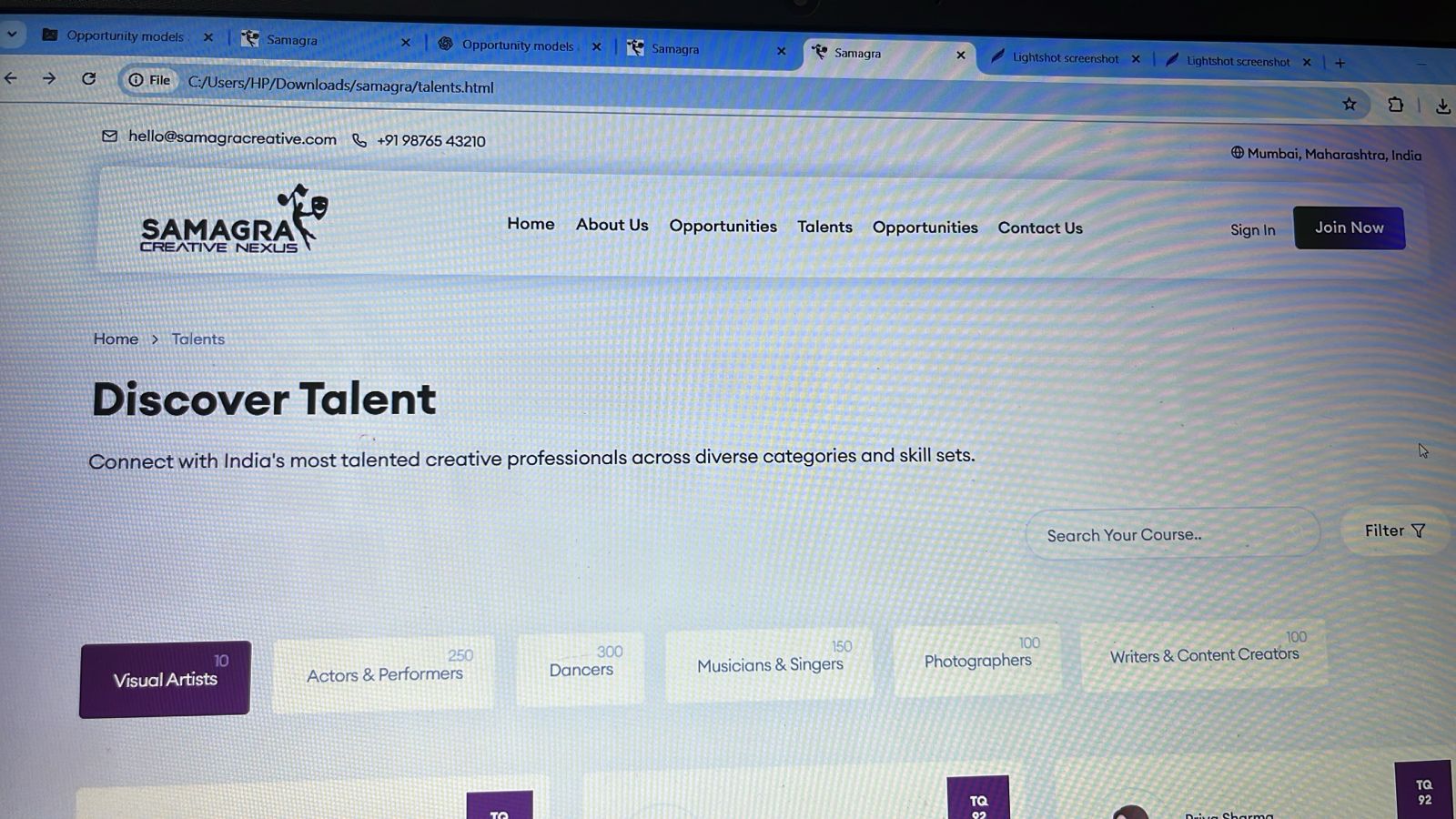Open the browser extensions puzzle icon
1456x819 pixels.
click(x=1395, y=105)
